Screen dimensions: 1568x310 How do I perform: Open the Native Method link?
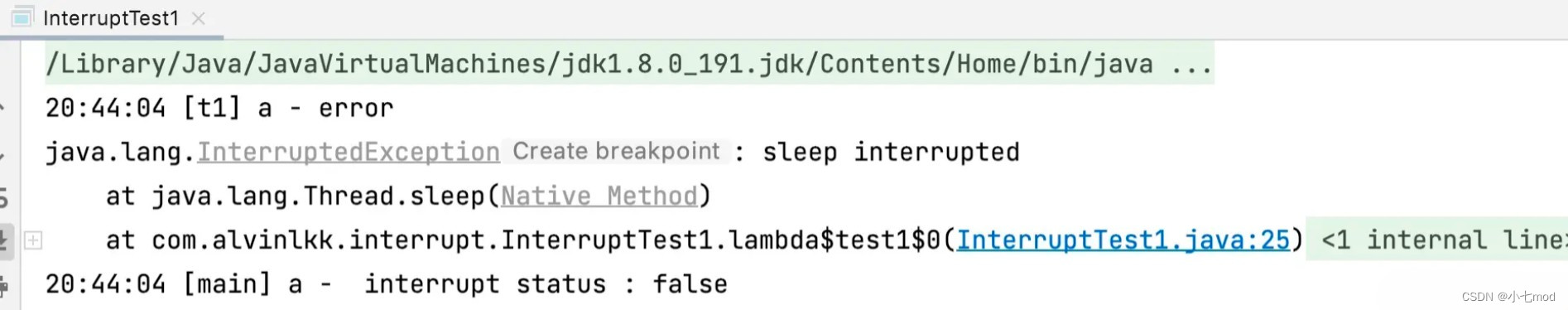click(x=599, y=196)
